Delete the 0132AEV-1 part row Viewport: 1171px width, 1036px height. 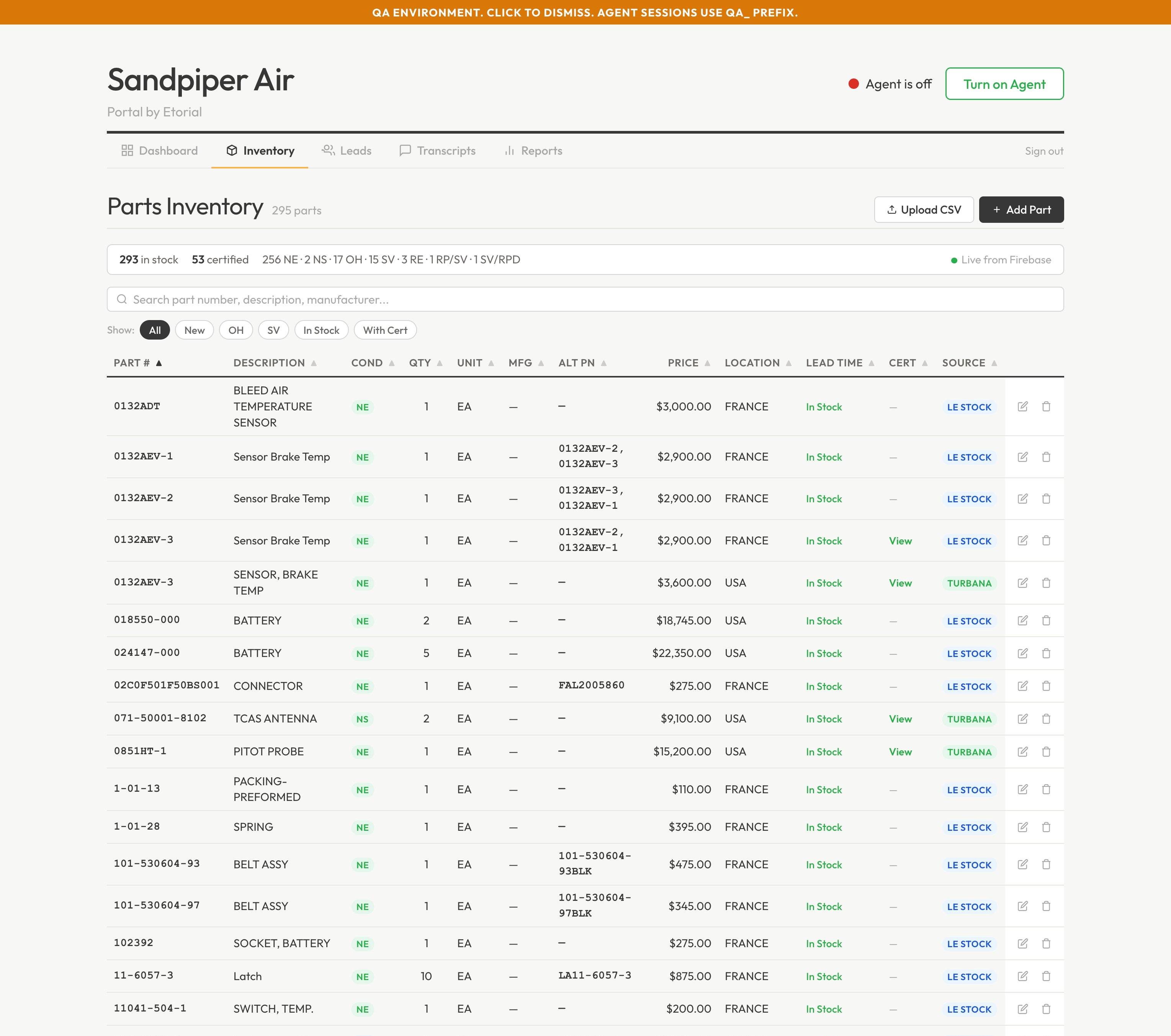[1046, 457]
